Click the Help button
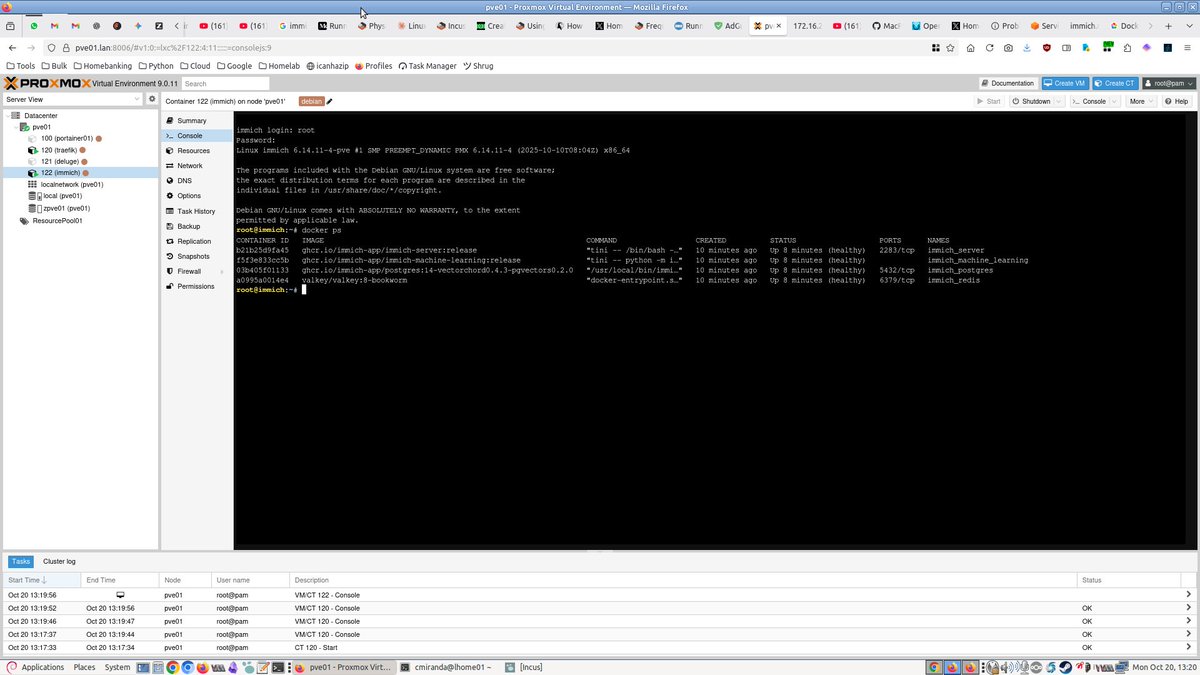 coord(1177,101)
